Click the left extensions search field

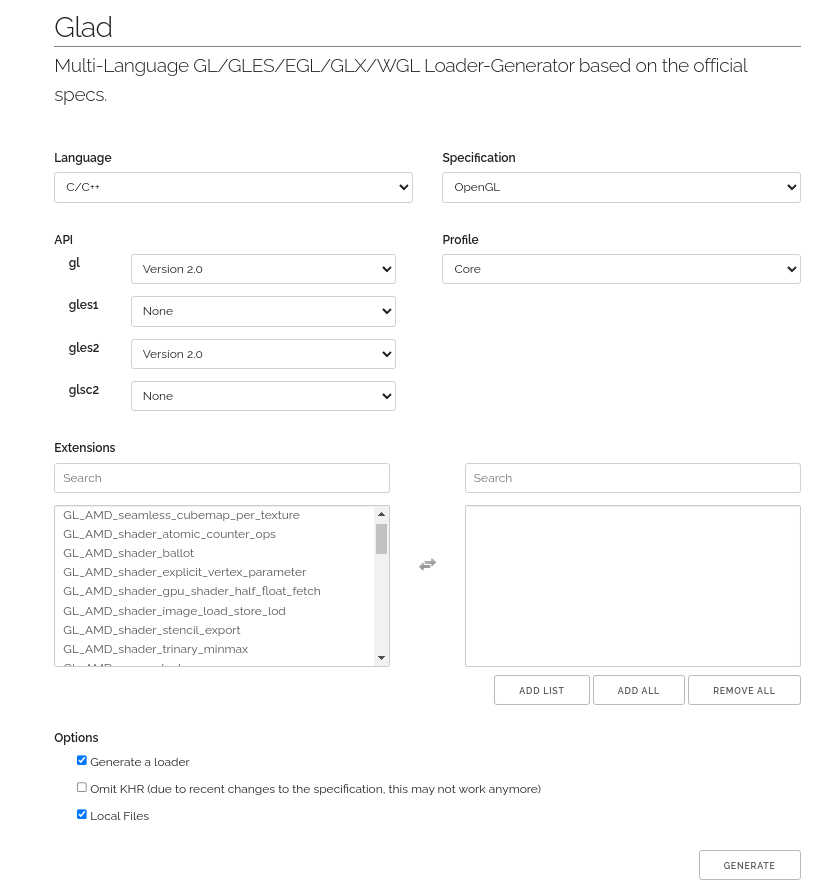pyautogui.click(x=222, y=478)
